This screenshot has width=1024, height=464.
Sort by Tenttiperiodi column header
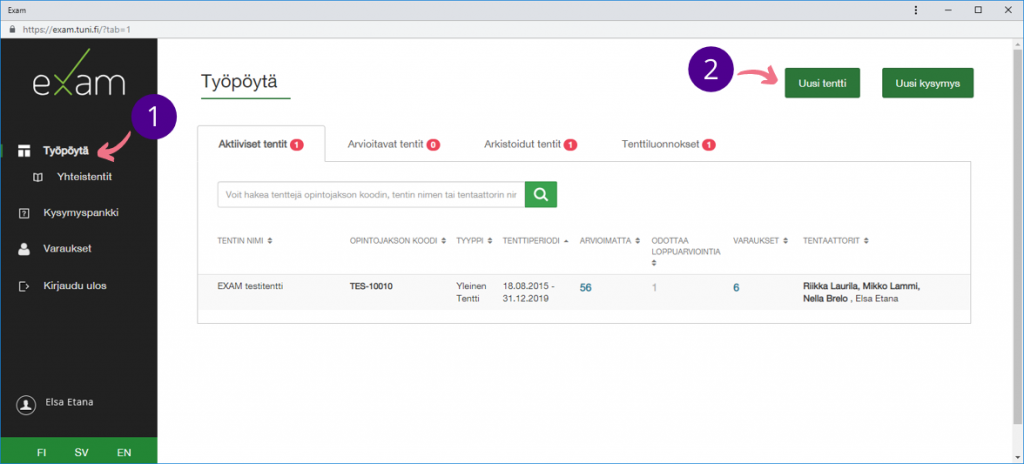coord(534,241)
